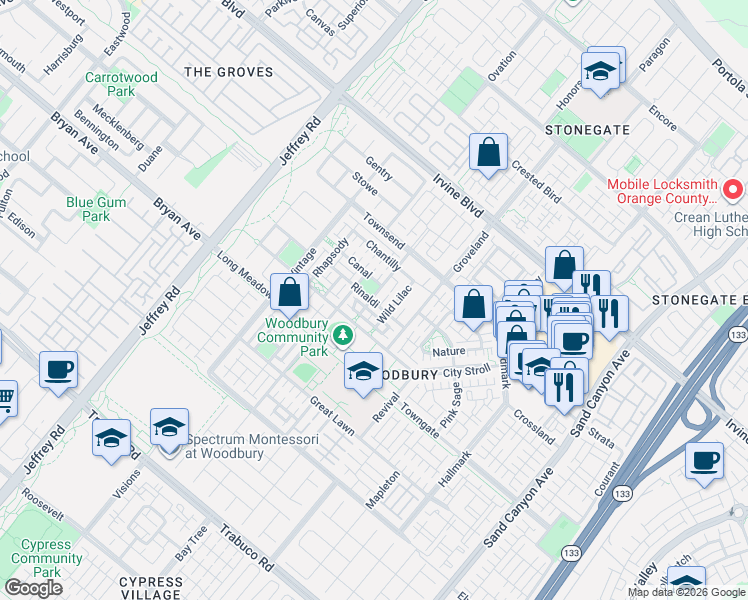
Task: Click the 'Mobile Locksmith Orange County' text
Action: click(x=662, y=191)
